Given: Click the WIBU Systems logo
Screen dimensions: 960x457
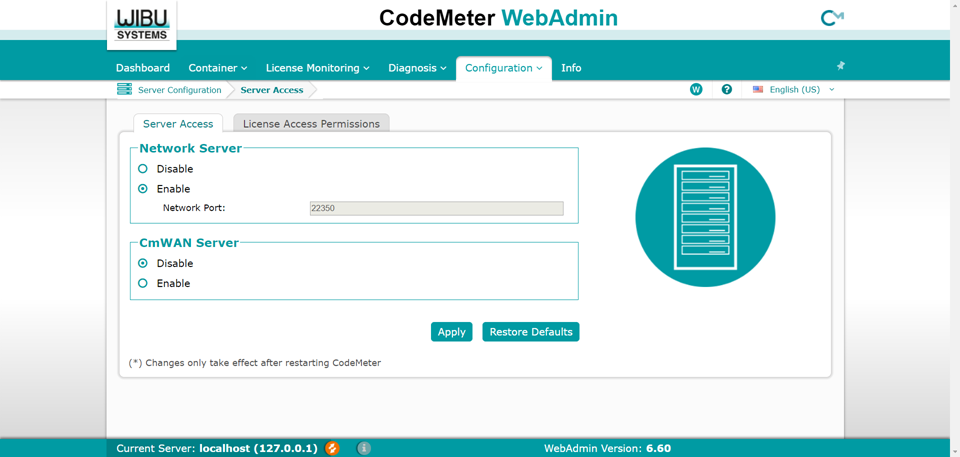Looking at the screenshot, I should click(x=142, y=24).
